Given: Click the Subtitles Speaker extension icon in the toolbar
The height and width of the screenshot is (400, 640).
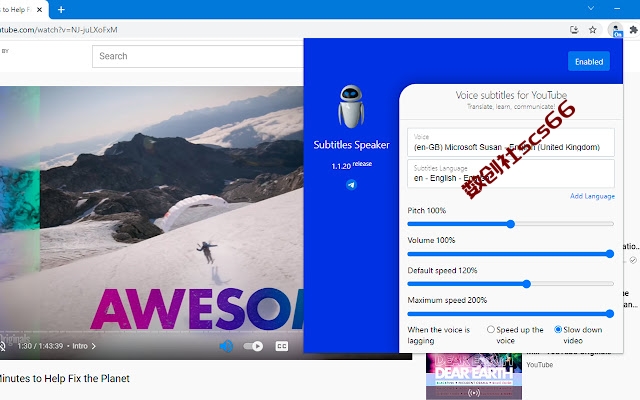Looking at the screenshot, I should (x=616, y=30).
